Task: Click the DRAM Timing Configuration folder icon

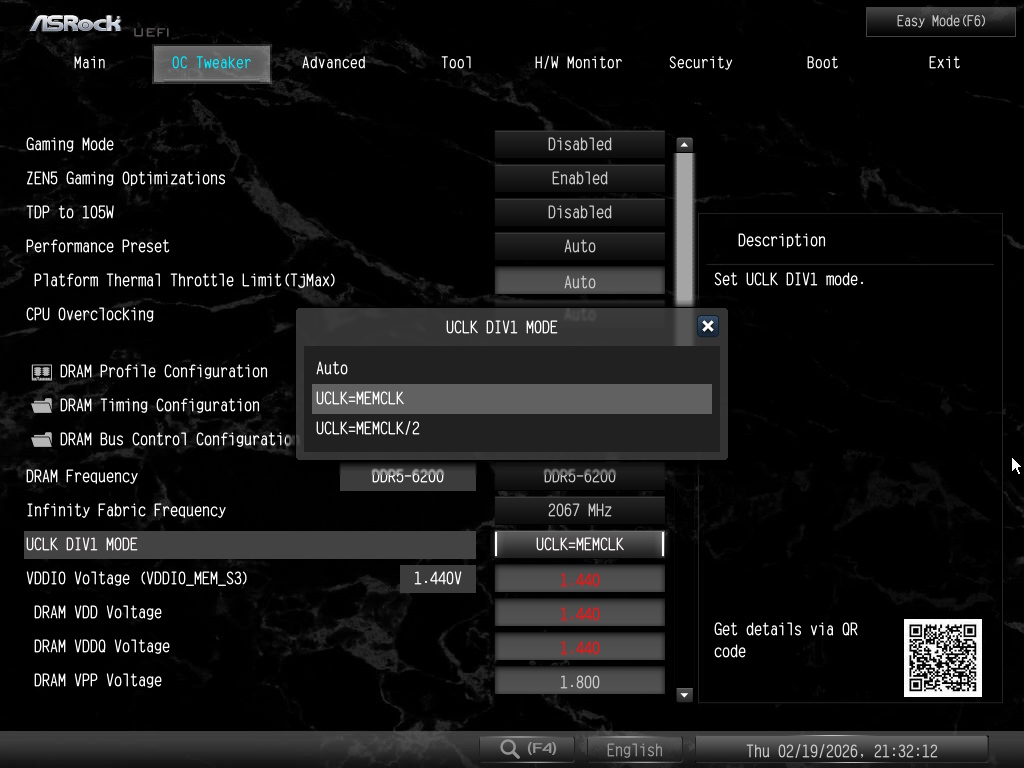Action: point(42,406)
